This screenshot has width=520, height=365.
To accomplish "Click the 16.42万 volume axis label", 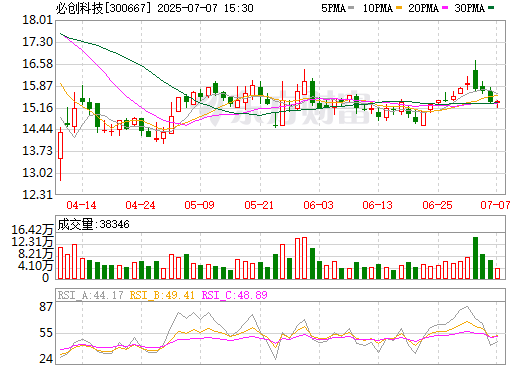I will tap(32, 230).
